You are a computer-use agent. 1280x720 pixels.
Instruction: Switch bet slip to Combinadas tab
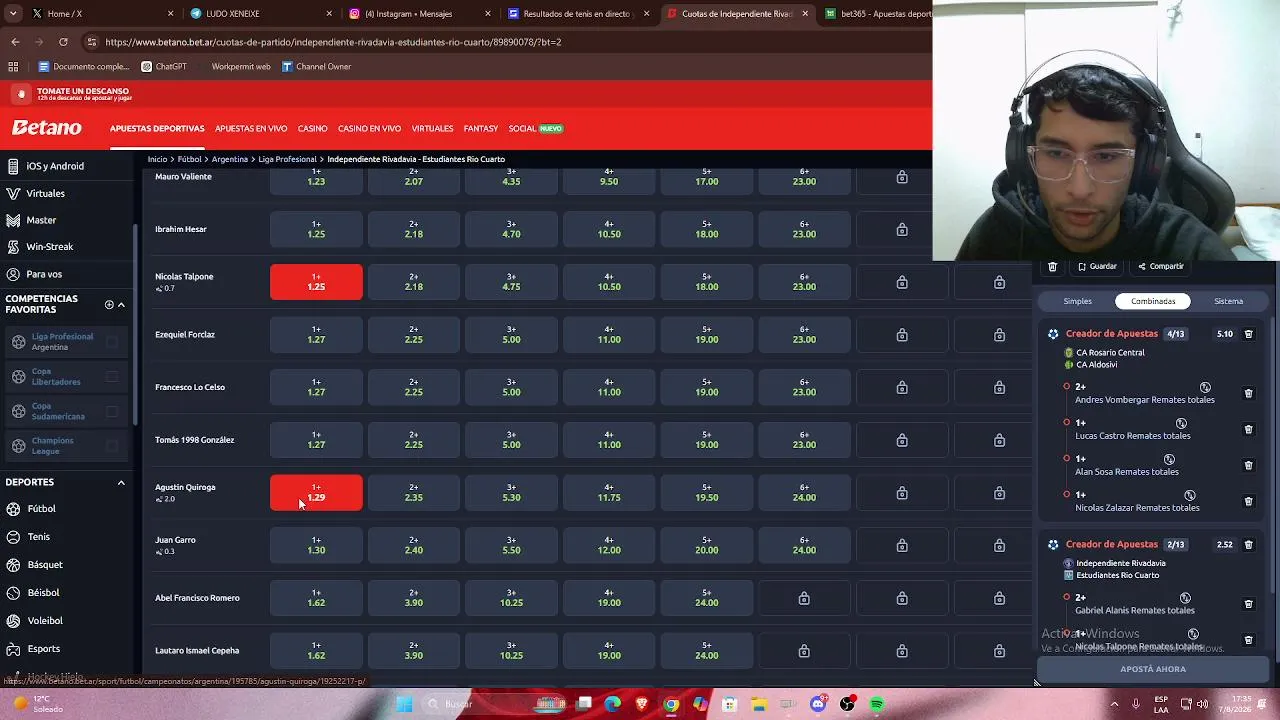[x=1153, y=301]
